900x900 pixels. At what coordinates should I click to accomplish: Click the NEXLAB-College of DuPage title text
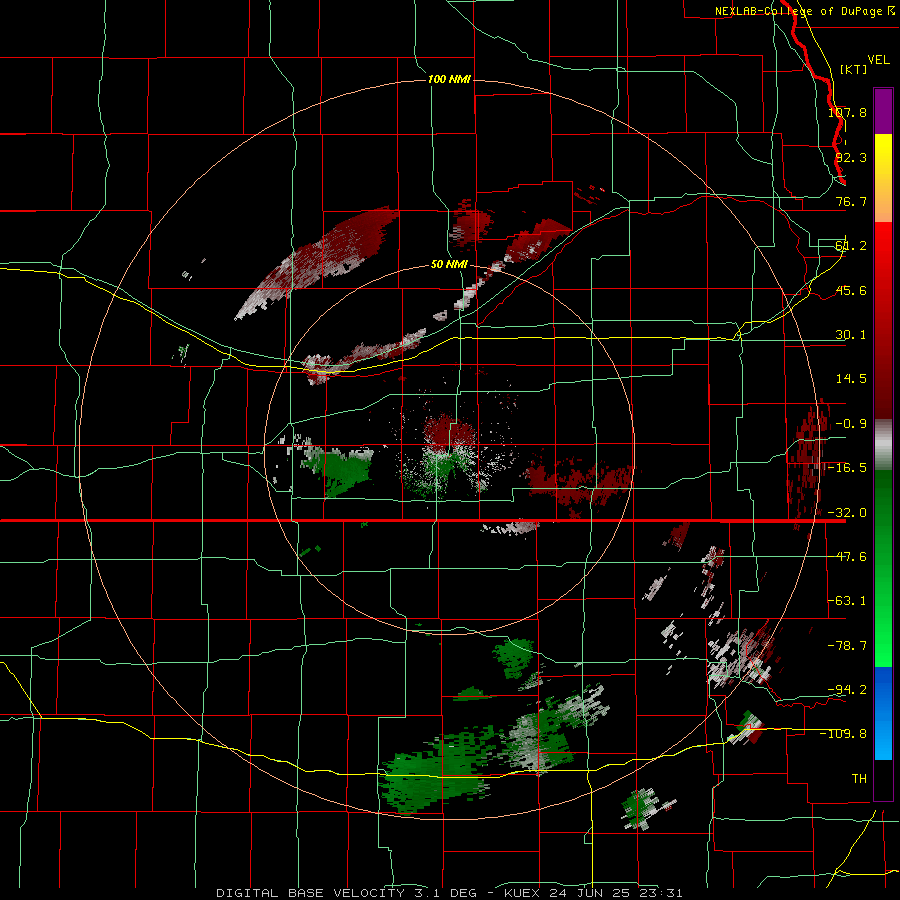[x=798, y=11]
